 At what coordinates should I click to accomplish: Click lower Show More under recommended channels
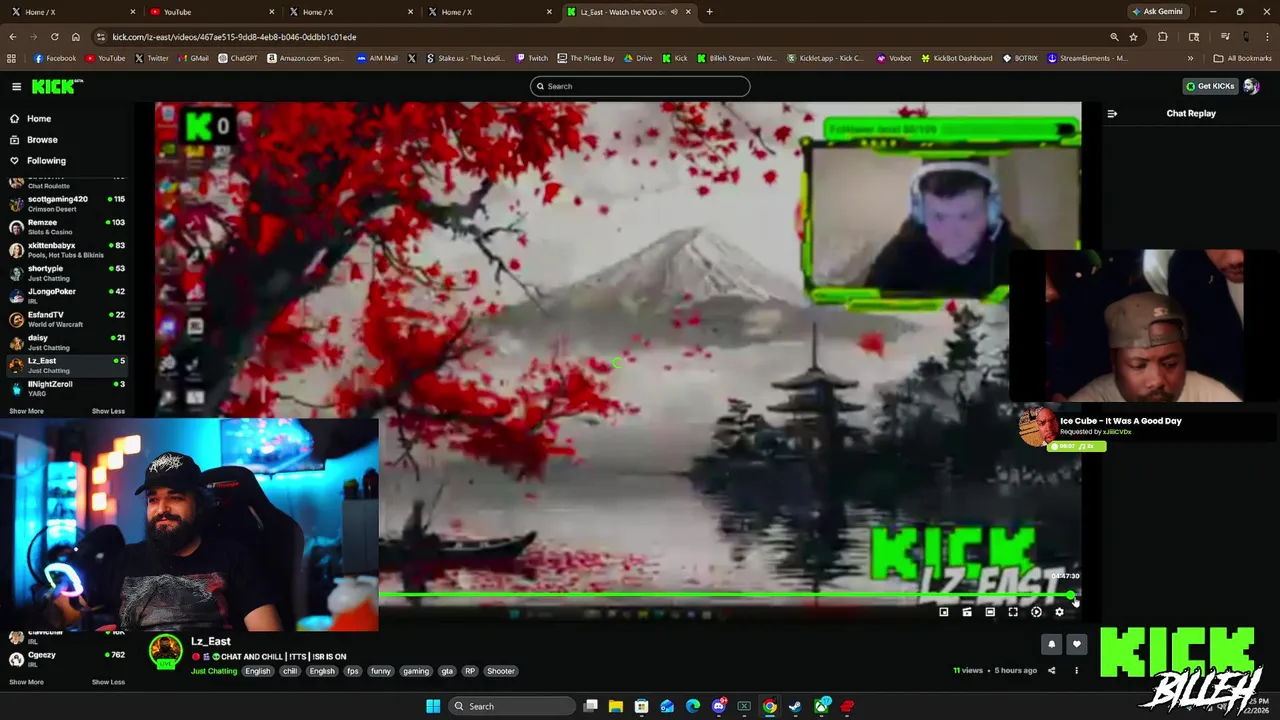pyautogui.click(x=26, y=682)
